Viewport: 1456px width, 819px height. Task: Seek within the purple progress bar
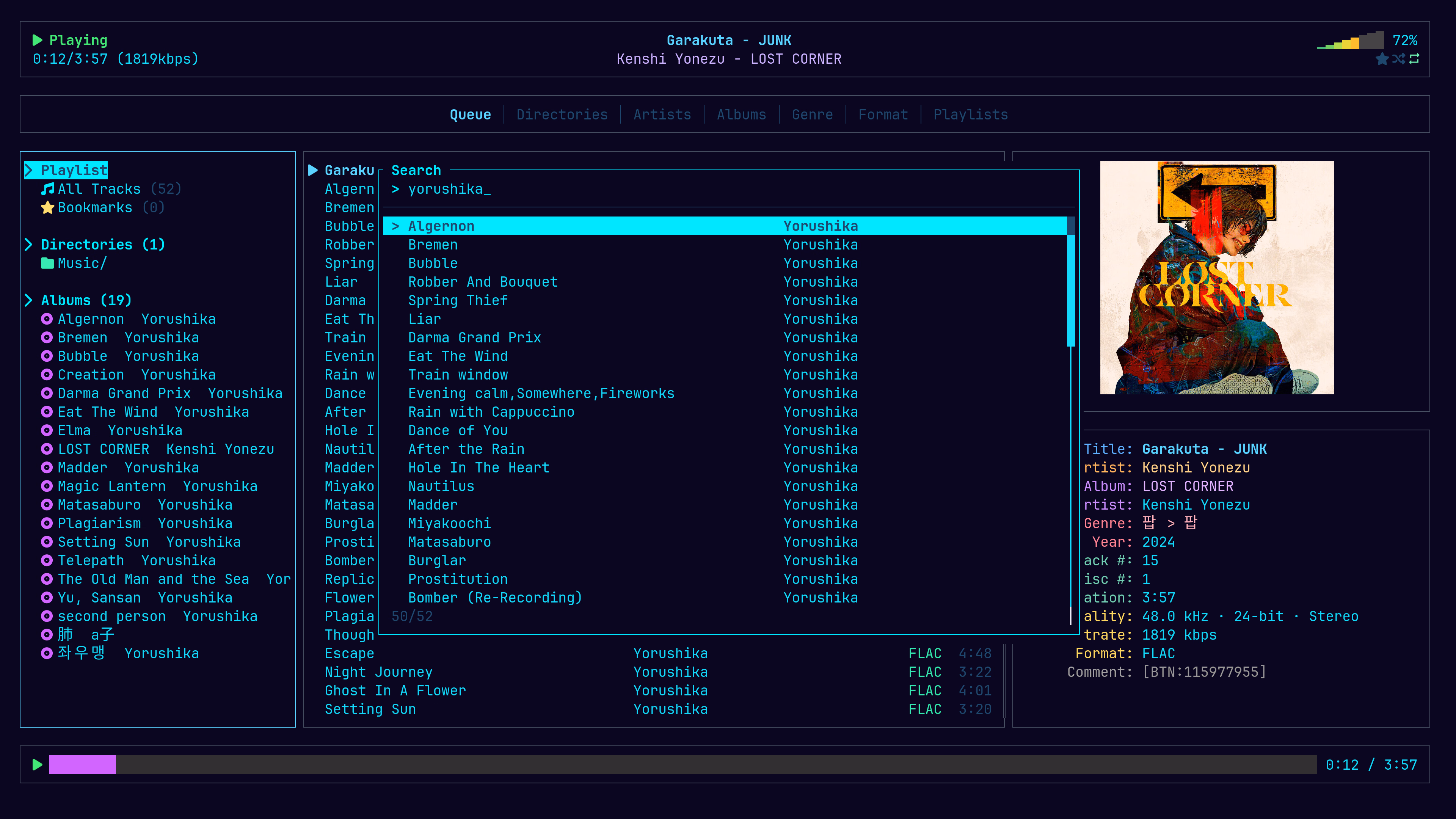pos(683,765)
